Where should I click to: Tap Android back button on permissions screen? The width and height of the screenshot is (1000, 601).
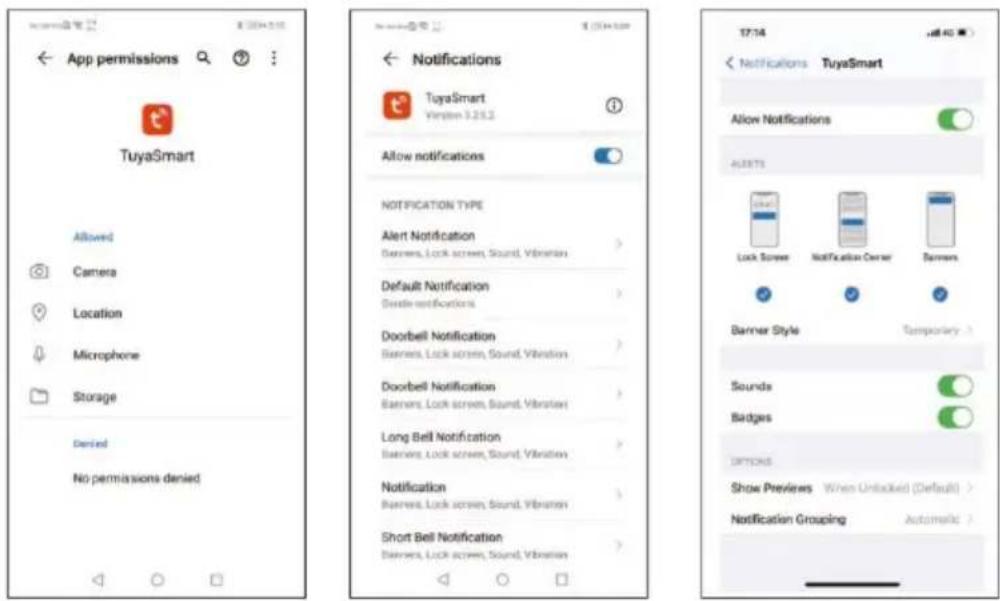click(x=98, y=579)
